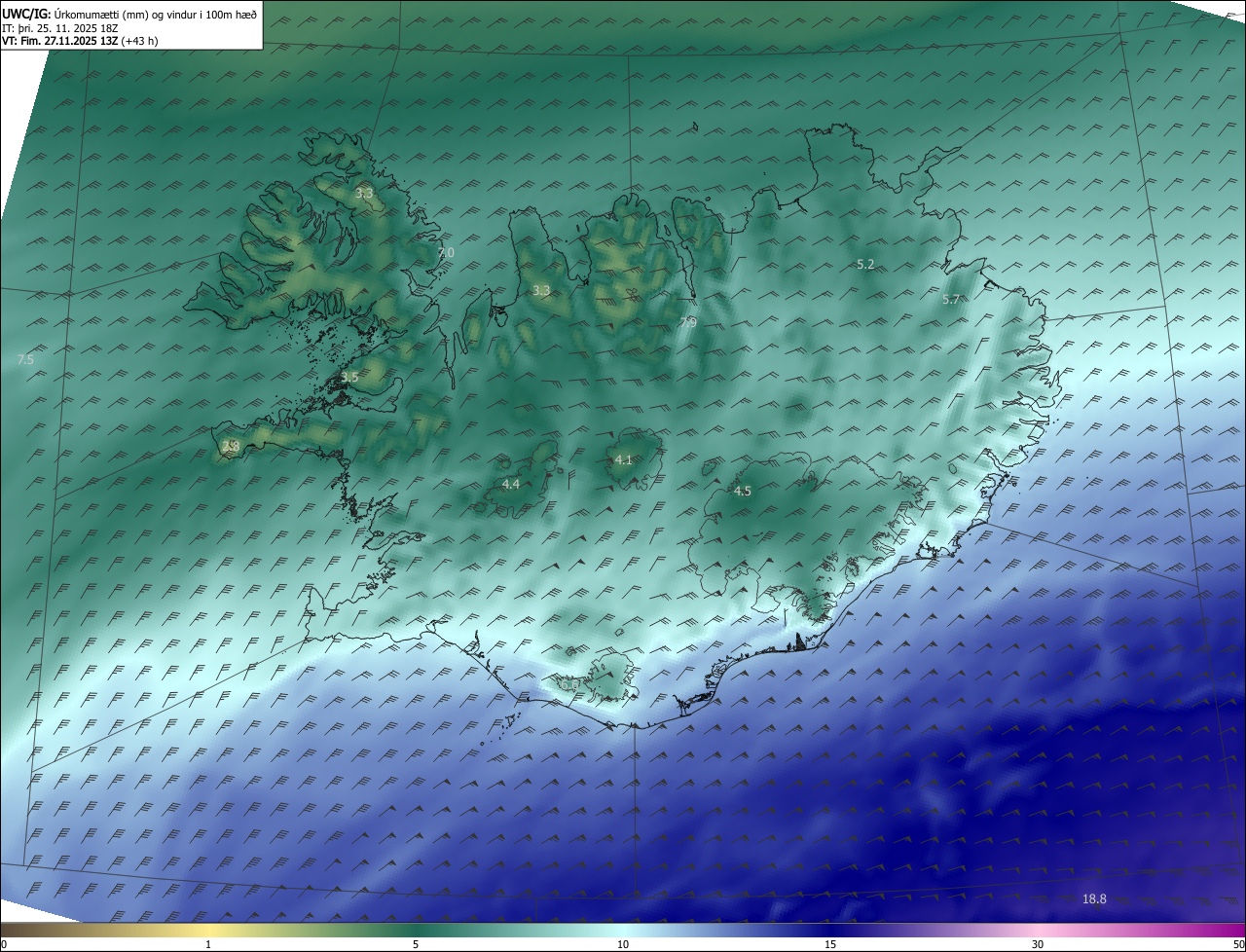Click the '50' tick on the colour scale
This screenshot has height=952, width=1246.
pos(1238,944)
